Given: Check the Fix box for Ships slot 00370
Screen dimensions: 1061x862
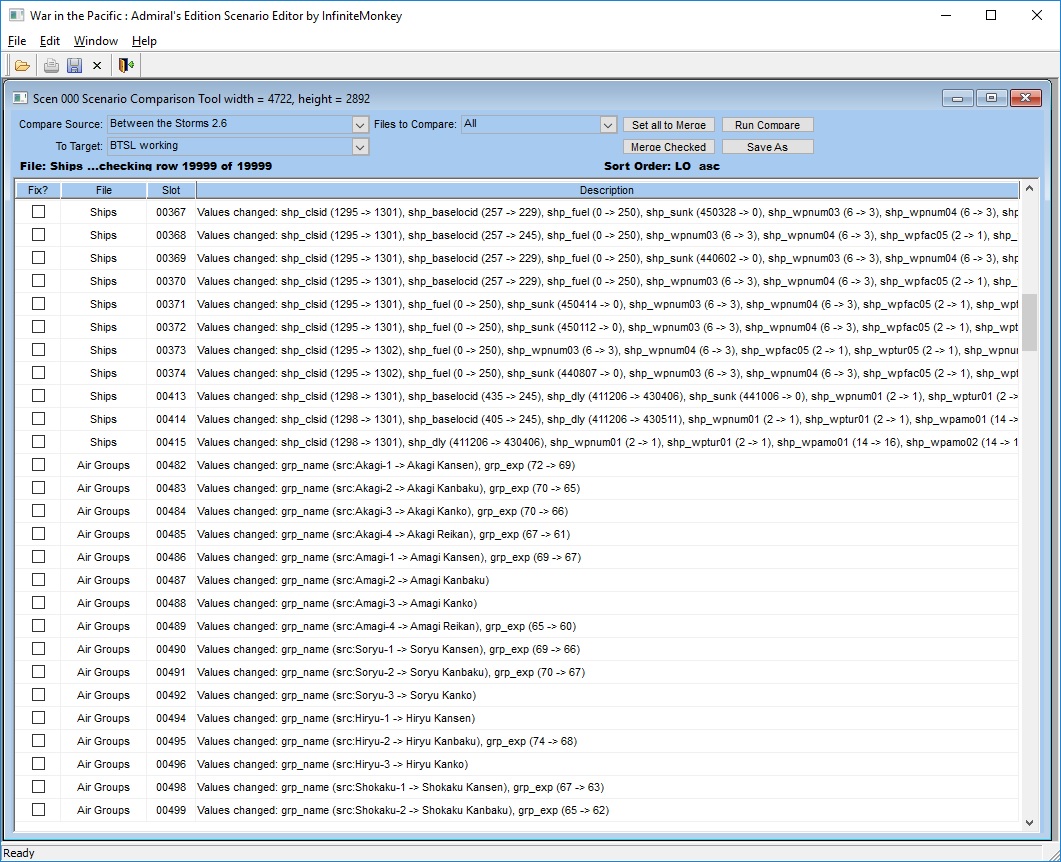Looking at the screenshot, I should 39,281.
